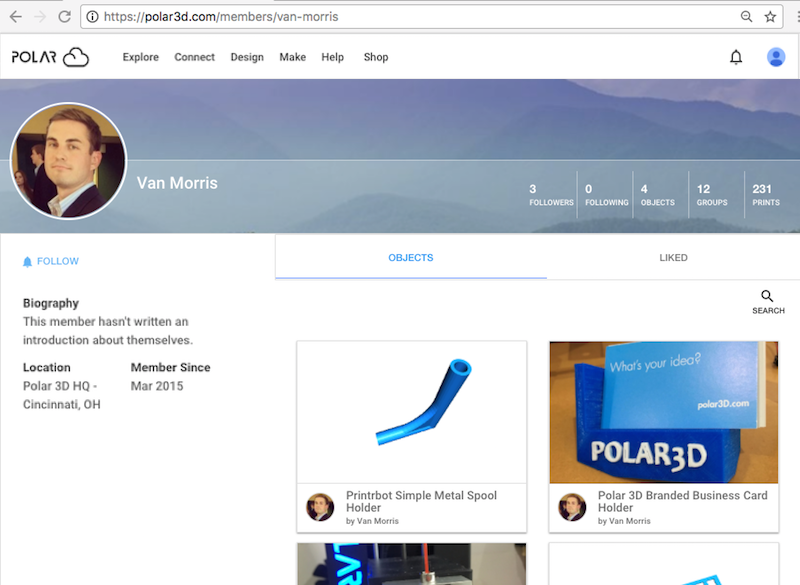
Task: Open the user account avatar menu
Action: (776, 57)
